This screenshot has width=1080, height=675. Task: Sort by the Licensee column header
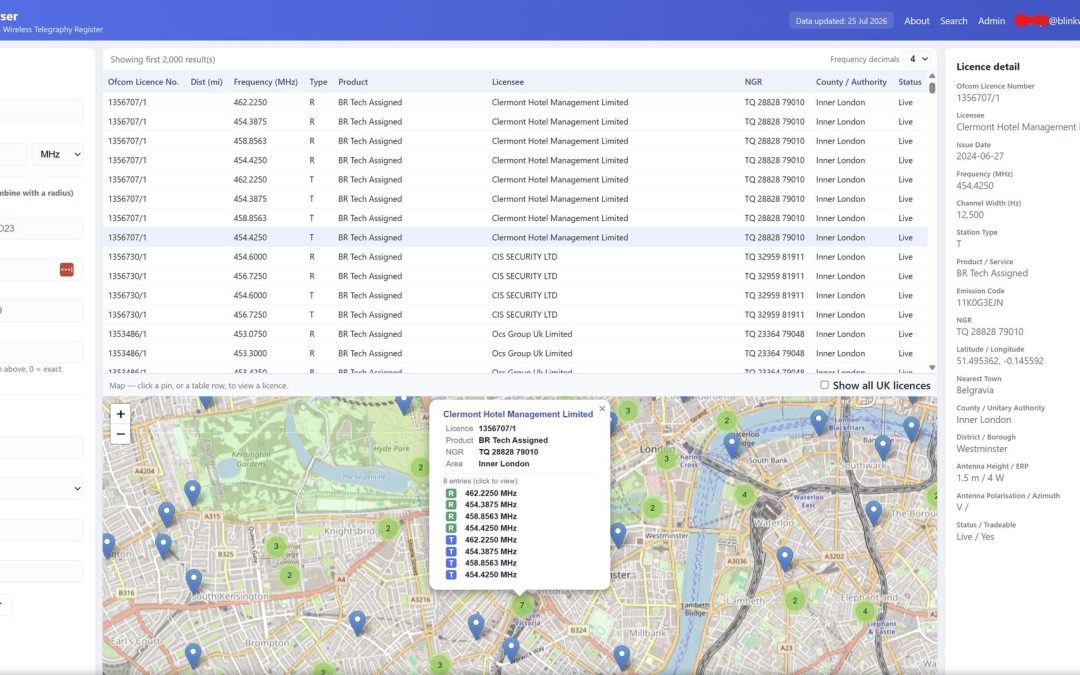point(508,81)
